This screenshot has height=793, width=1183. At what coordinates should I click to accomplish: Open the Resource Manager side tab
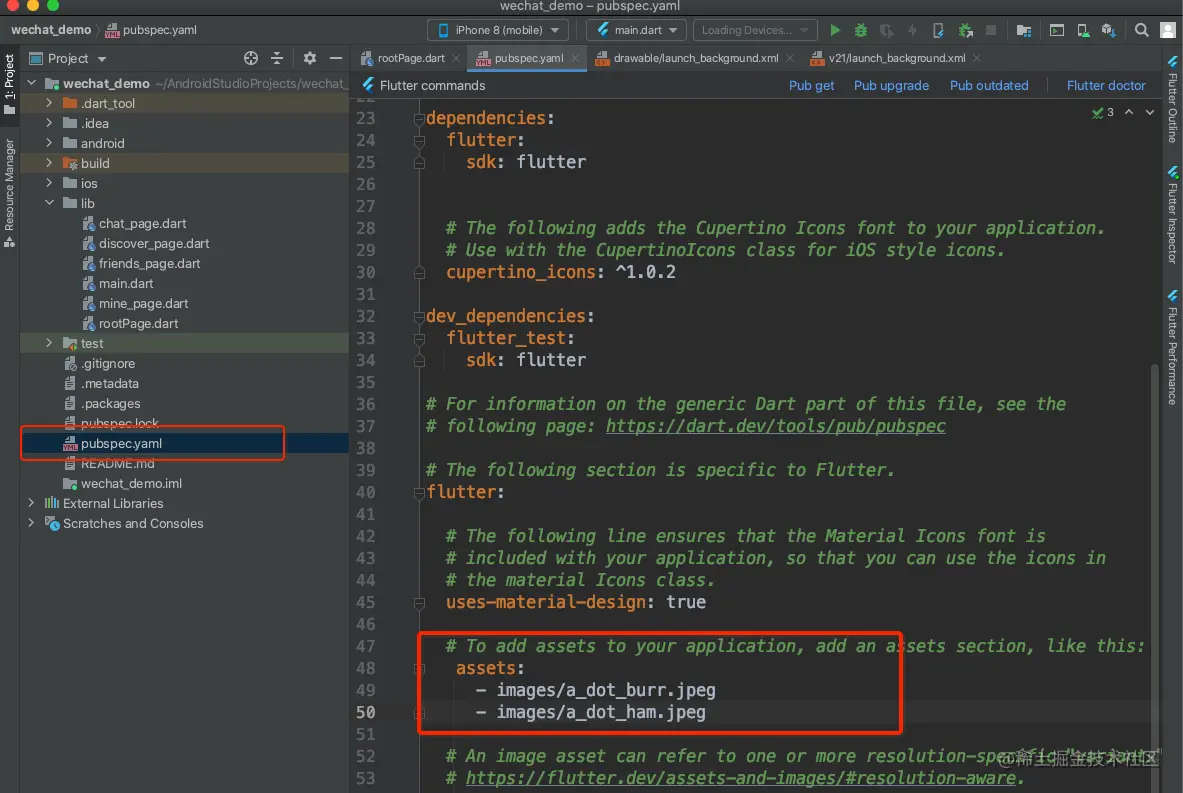click(x=9, y=192)
